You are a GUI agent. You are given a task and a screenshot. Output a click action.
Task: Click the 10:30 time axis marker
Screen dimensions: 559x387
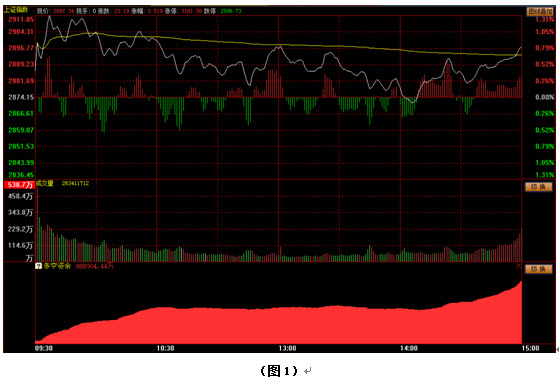165,348
